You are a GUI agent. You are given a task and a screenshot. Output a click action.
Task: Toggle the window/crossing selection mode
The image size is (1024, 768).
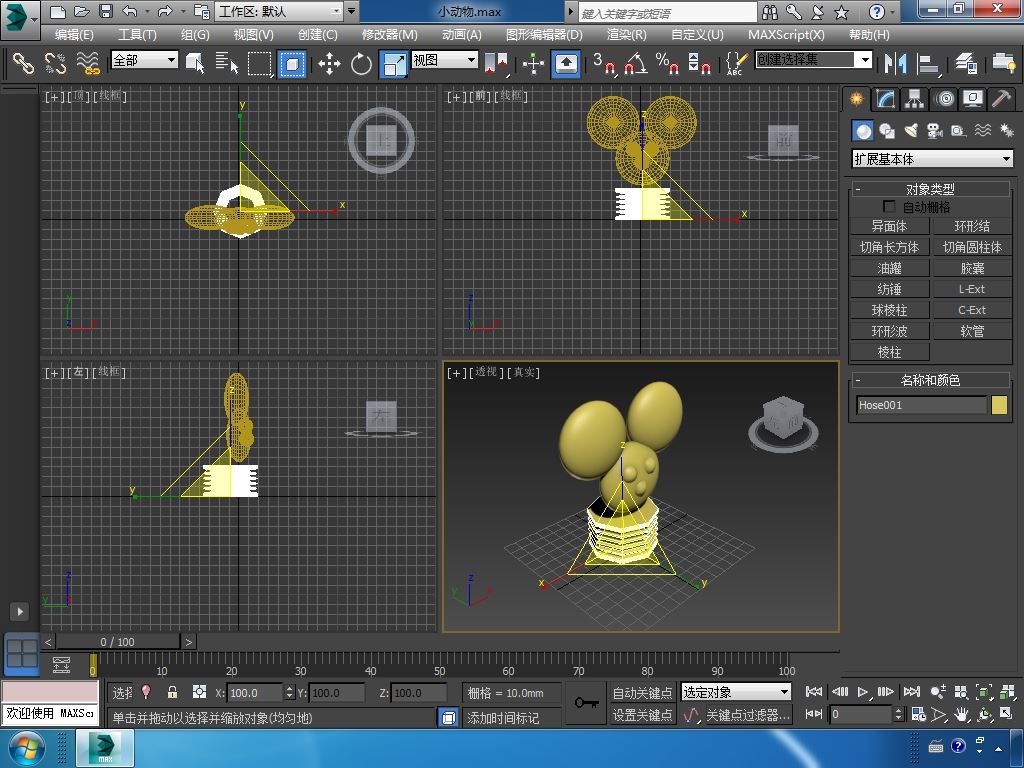click(x=292, y=63)
